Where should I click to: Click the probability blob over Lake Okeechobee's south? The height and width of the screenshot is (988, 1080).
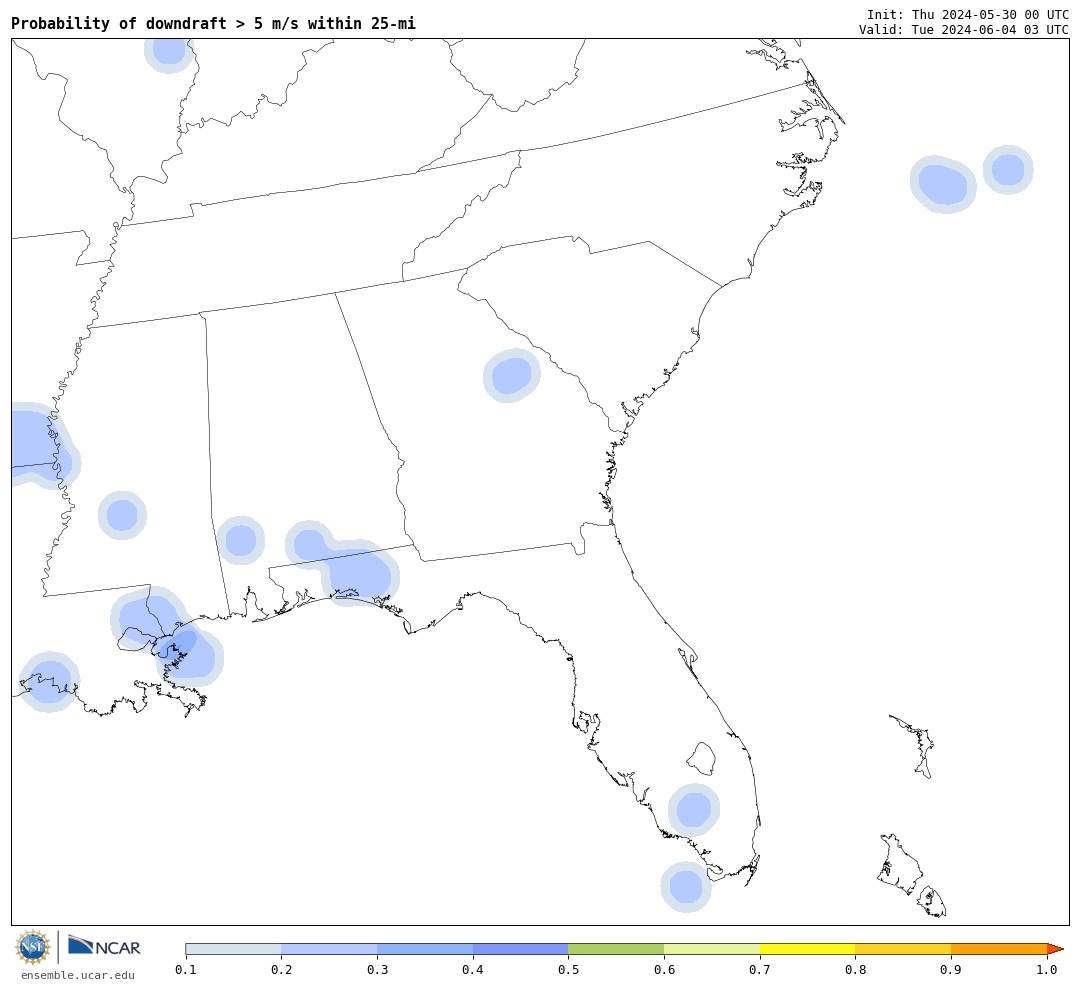694,810
